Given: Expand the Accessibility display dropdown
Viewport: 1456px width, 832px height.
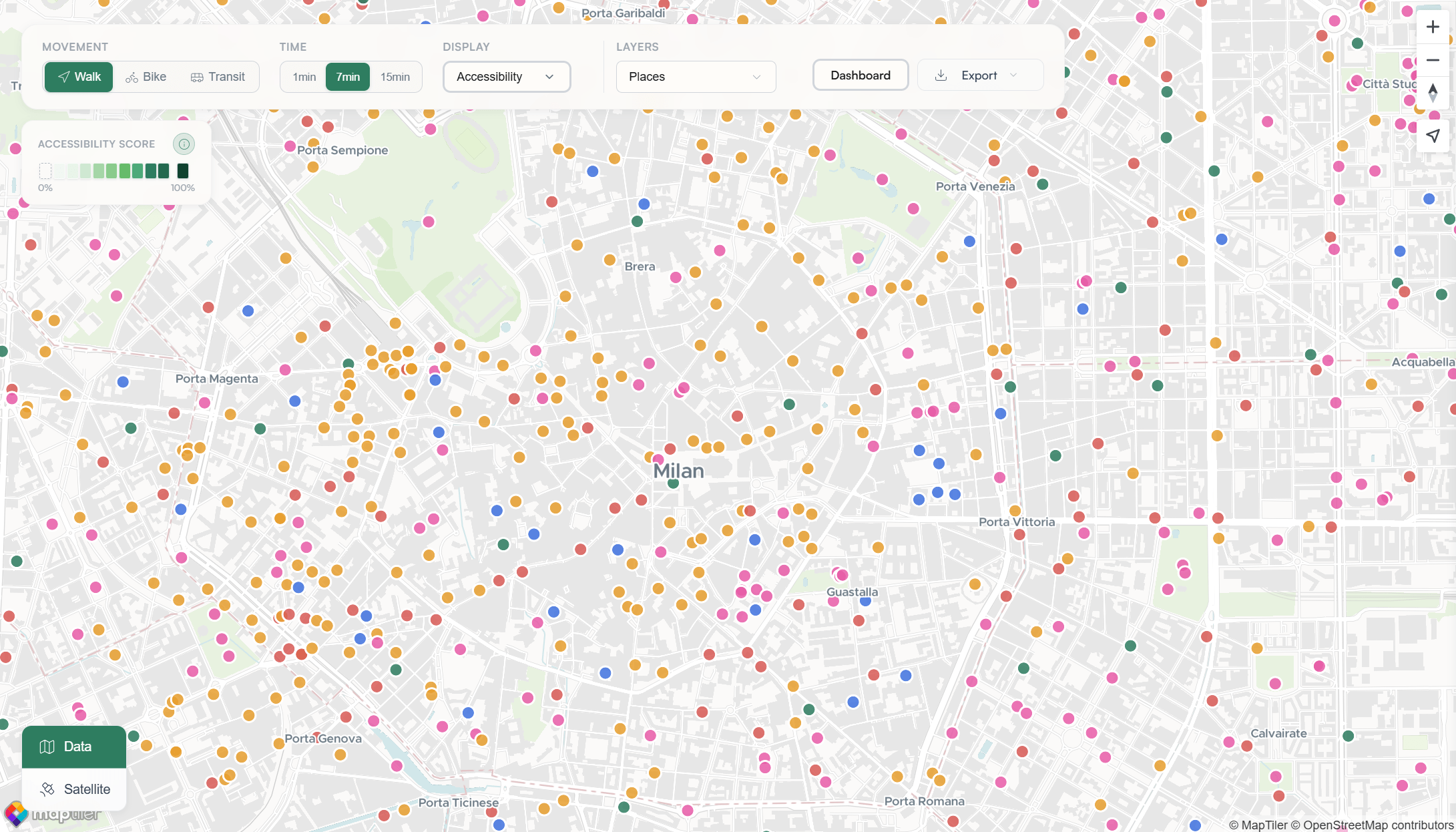Looking at the screenshot, I should click(506, 77).
